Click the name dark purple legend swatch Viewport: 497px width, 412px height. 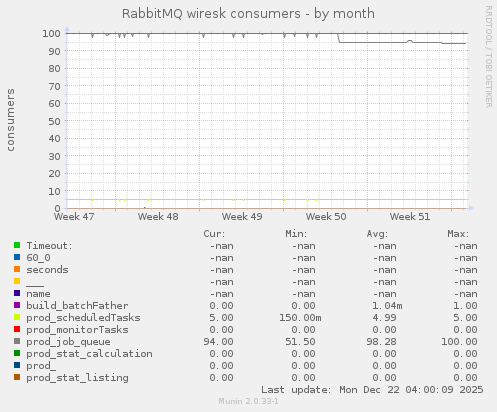point(17,293)
